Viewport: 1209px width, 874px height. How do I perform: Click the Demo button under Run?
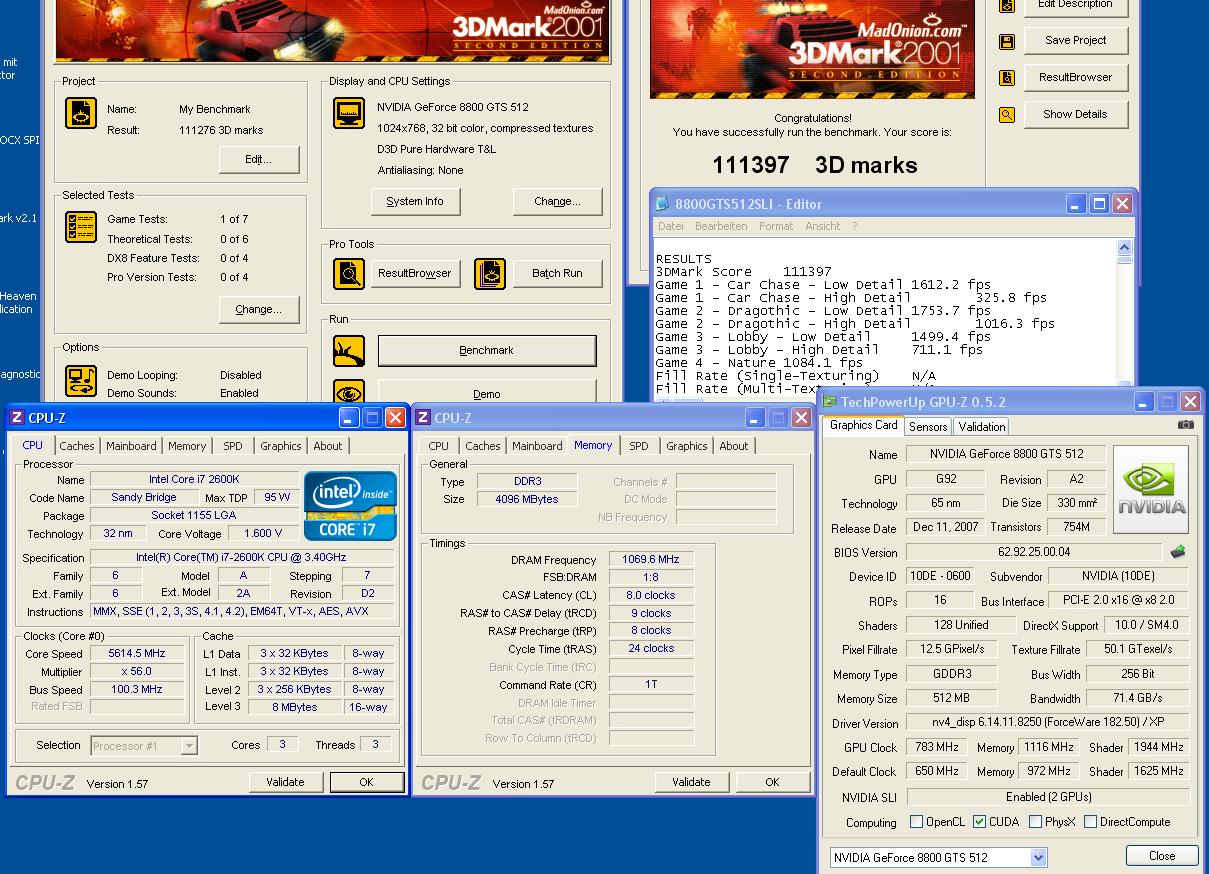pyautogui.click(x=487, y=393)
